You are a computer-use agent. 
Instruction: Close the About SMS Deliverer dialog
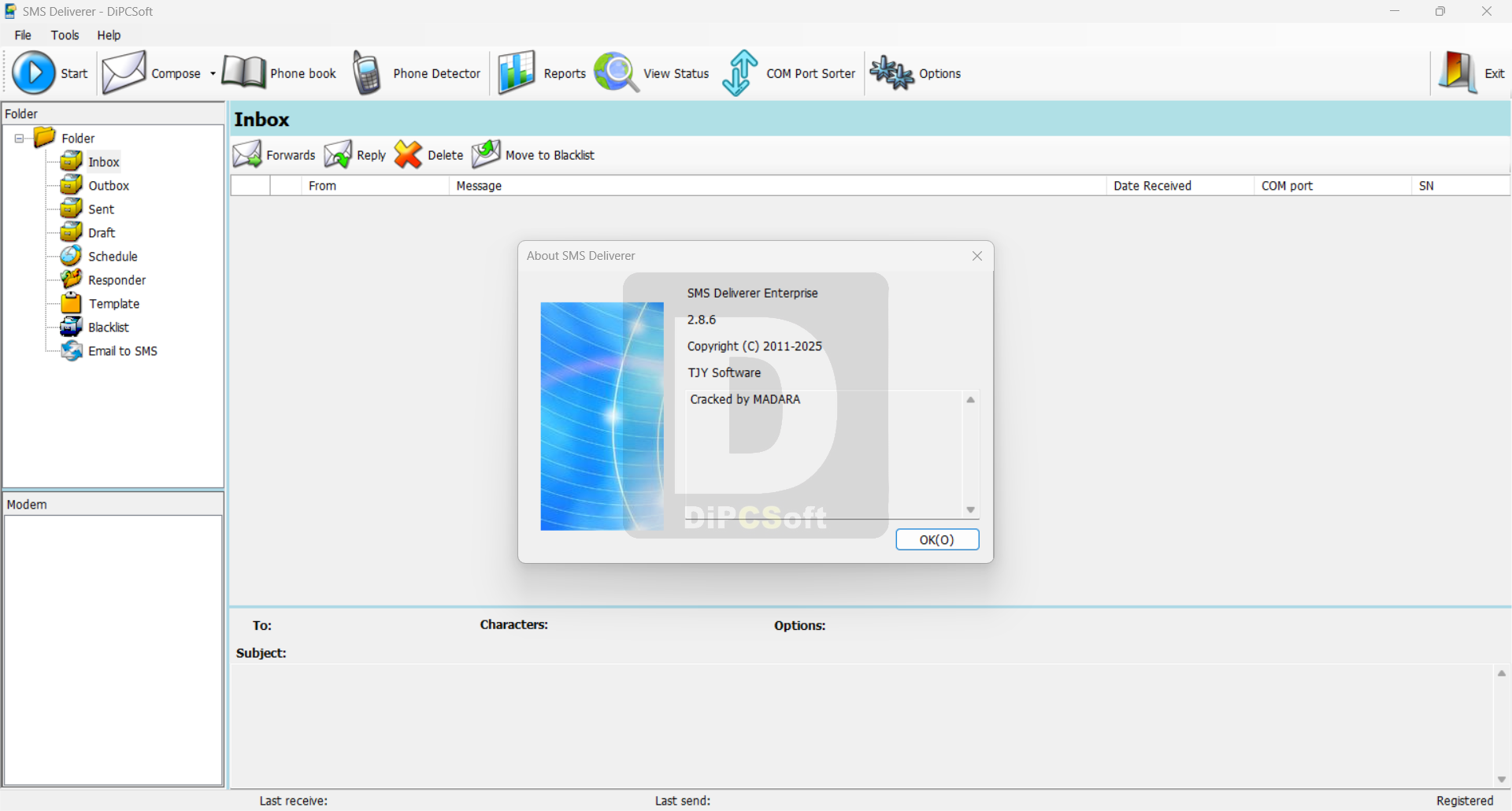click(x=976, y=256)
